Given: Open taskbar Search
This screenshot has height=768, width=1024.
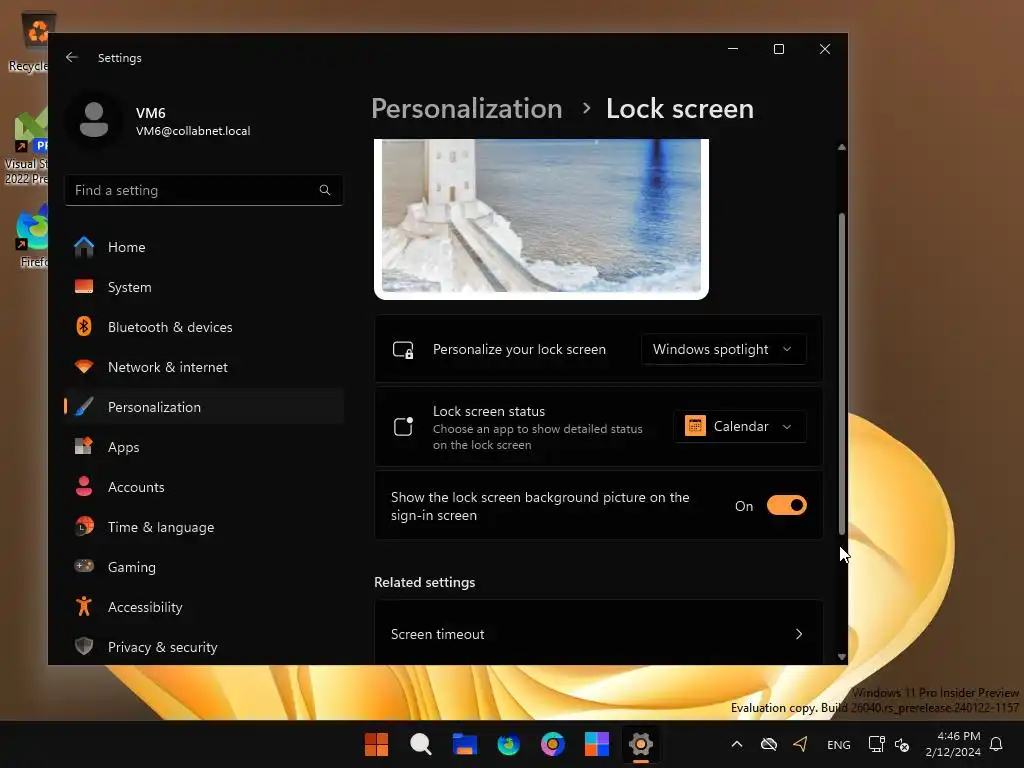Looking at the screenshot, I should pyautogui.click(x=421, y=744).
